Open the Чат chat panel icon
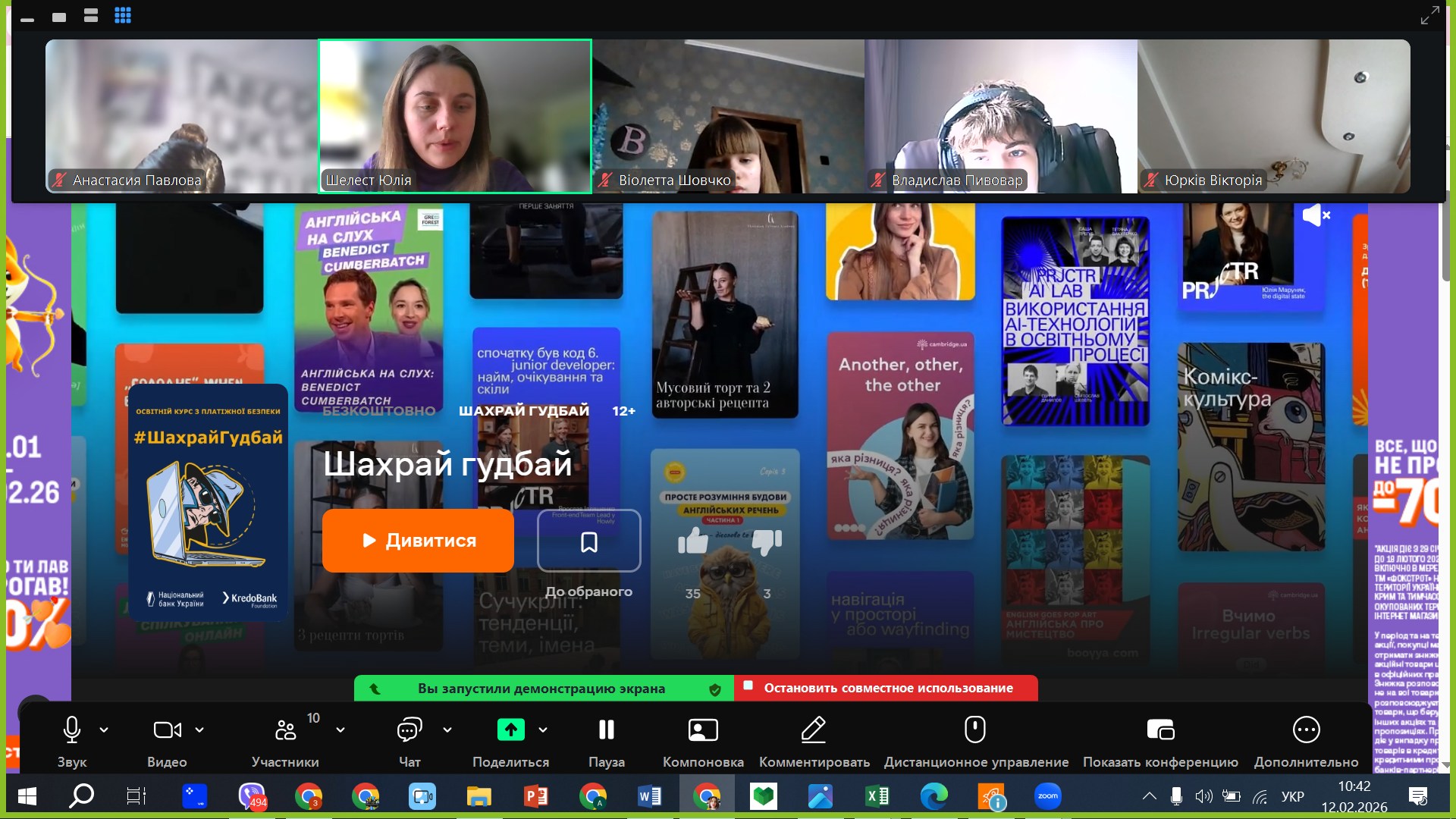 coord(409,730)
